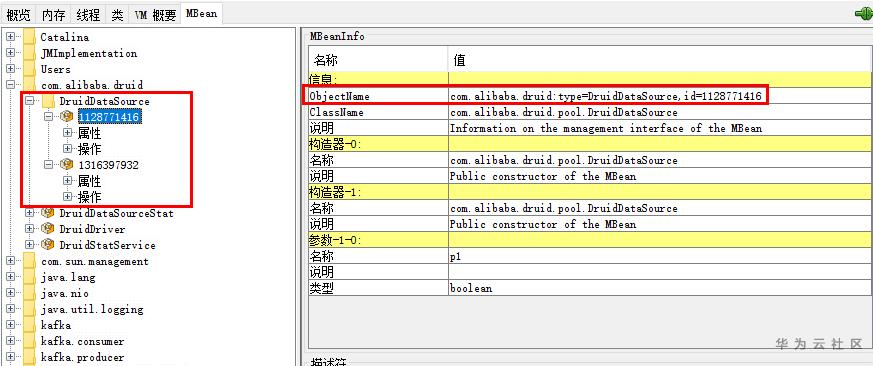Viewport: 873px width, 366px height.
Task: Click the java.nio folder icon
Action: 30,292
